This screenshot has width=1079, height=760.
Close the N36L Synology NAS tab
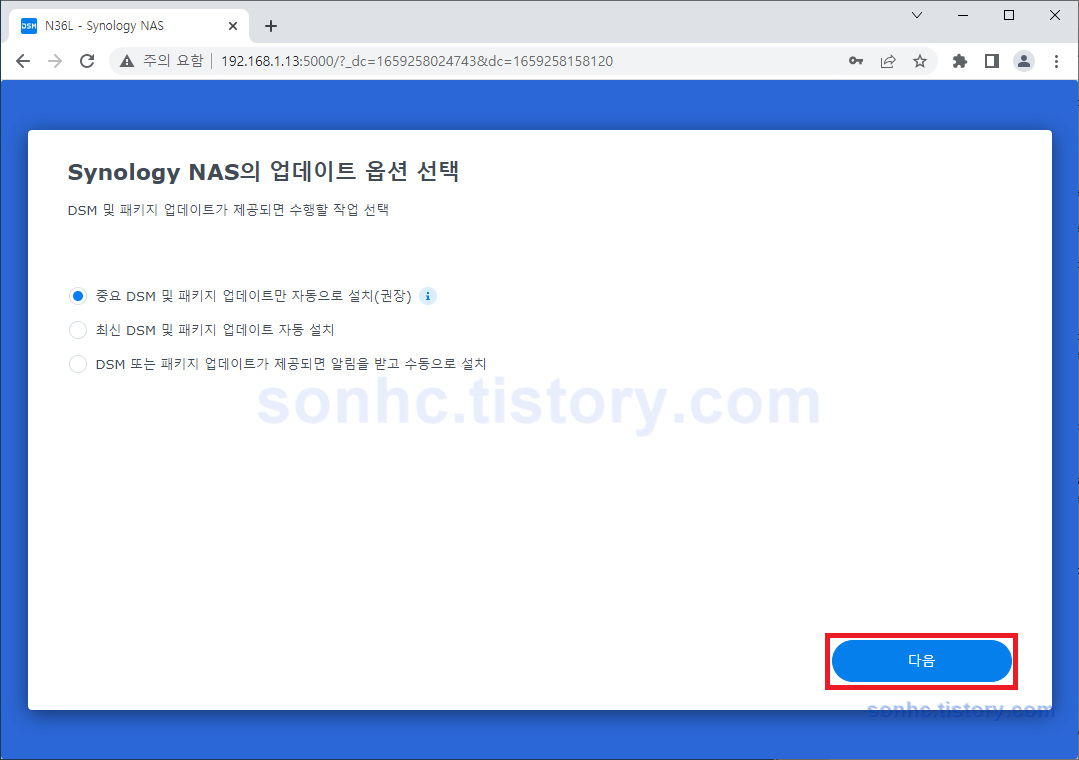(233, 26)
